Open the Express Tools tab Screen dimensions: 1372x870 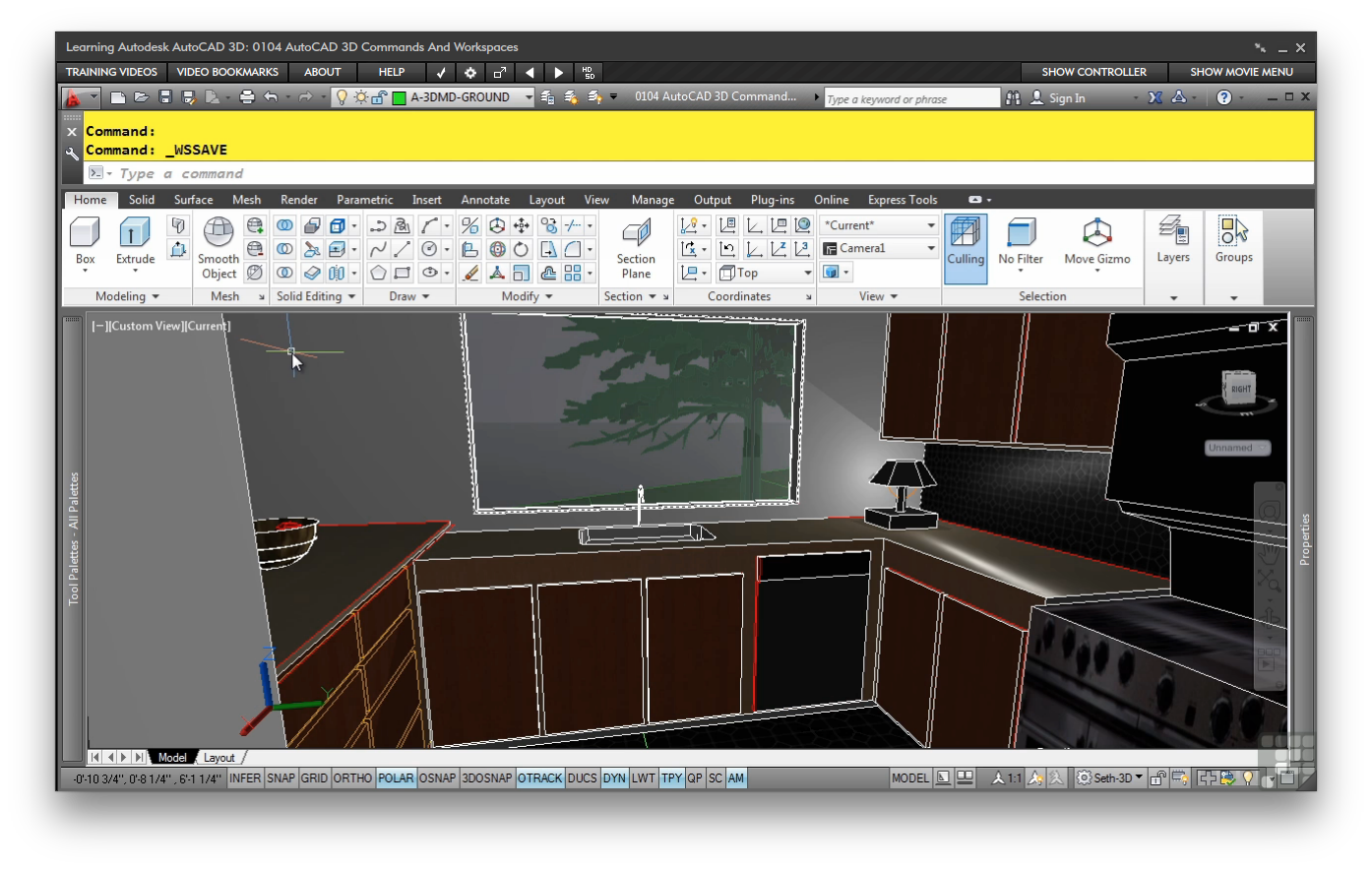point(903,200)
